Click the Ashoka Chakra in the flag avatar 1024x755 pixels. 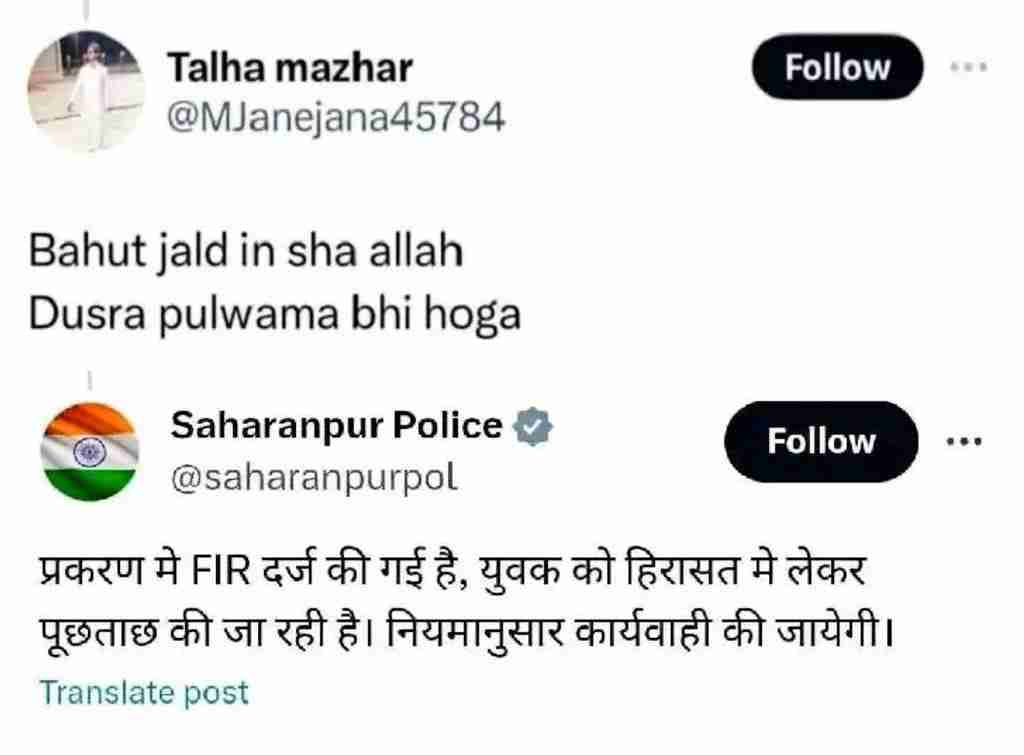pyautogui.click(x=89, y=452)
